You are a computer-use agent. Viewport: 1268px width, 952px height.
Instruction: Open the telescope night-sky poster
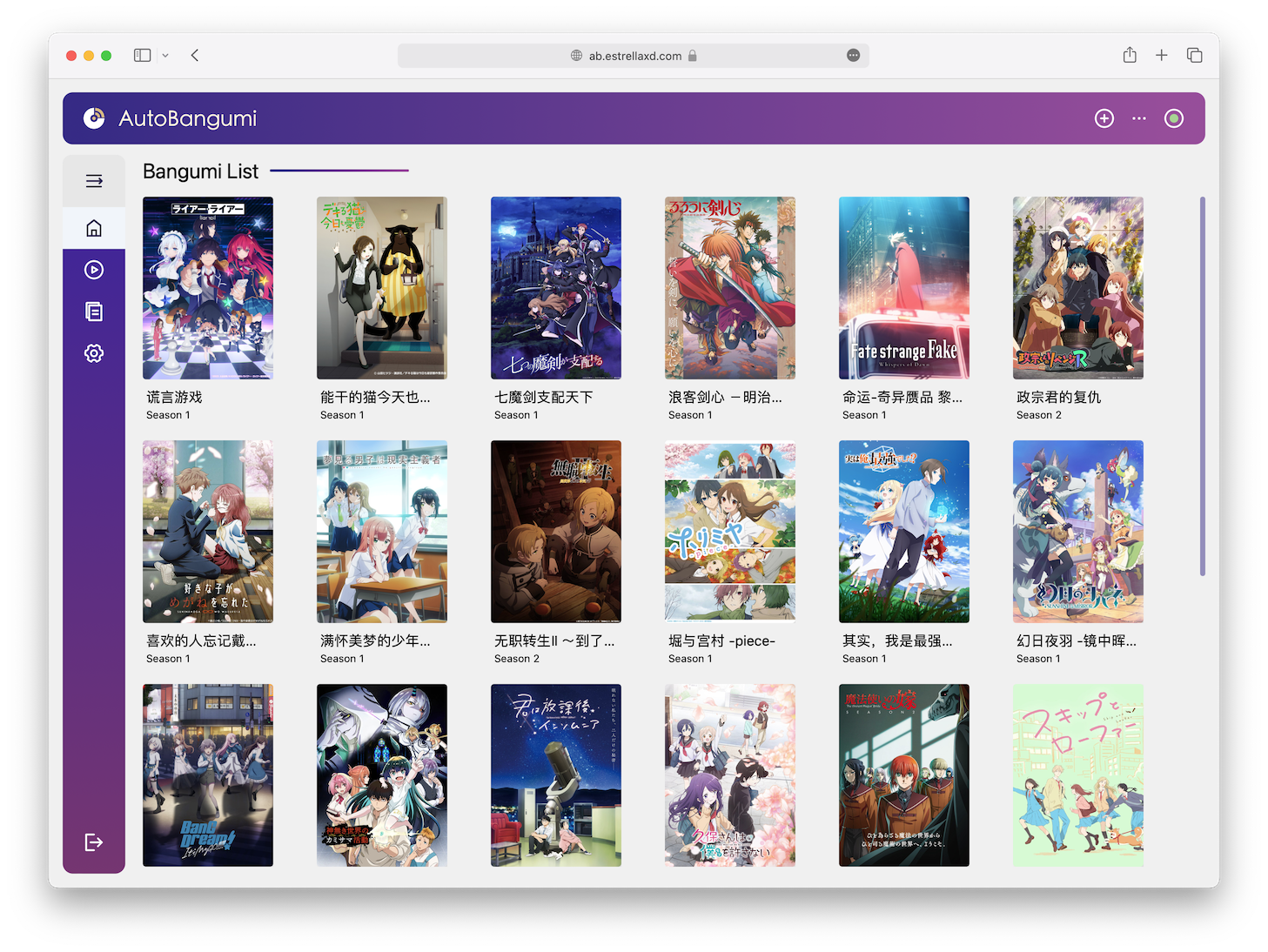(556, 775)
